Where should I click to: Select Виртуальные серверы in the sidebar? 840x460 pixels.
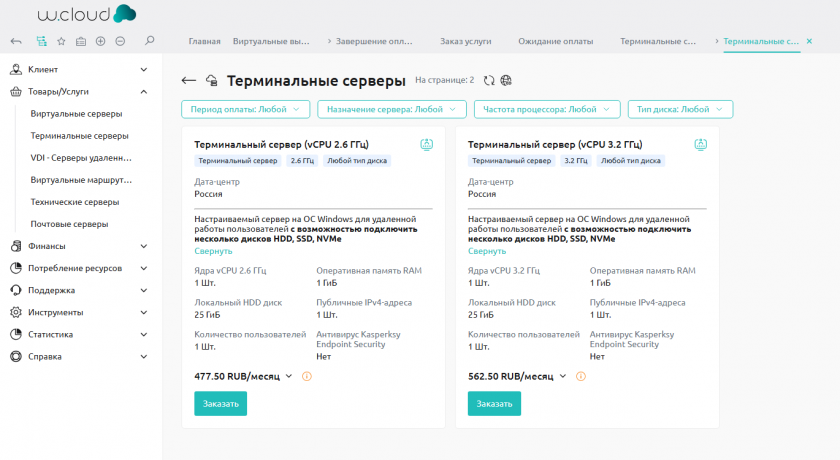pyautogui.click(x=76, y=114)
